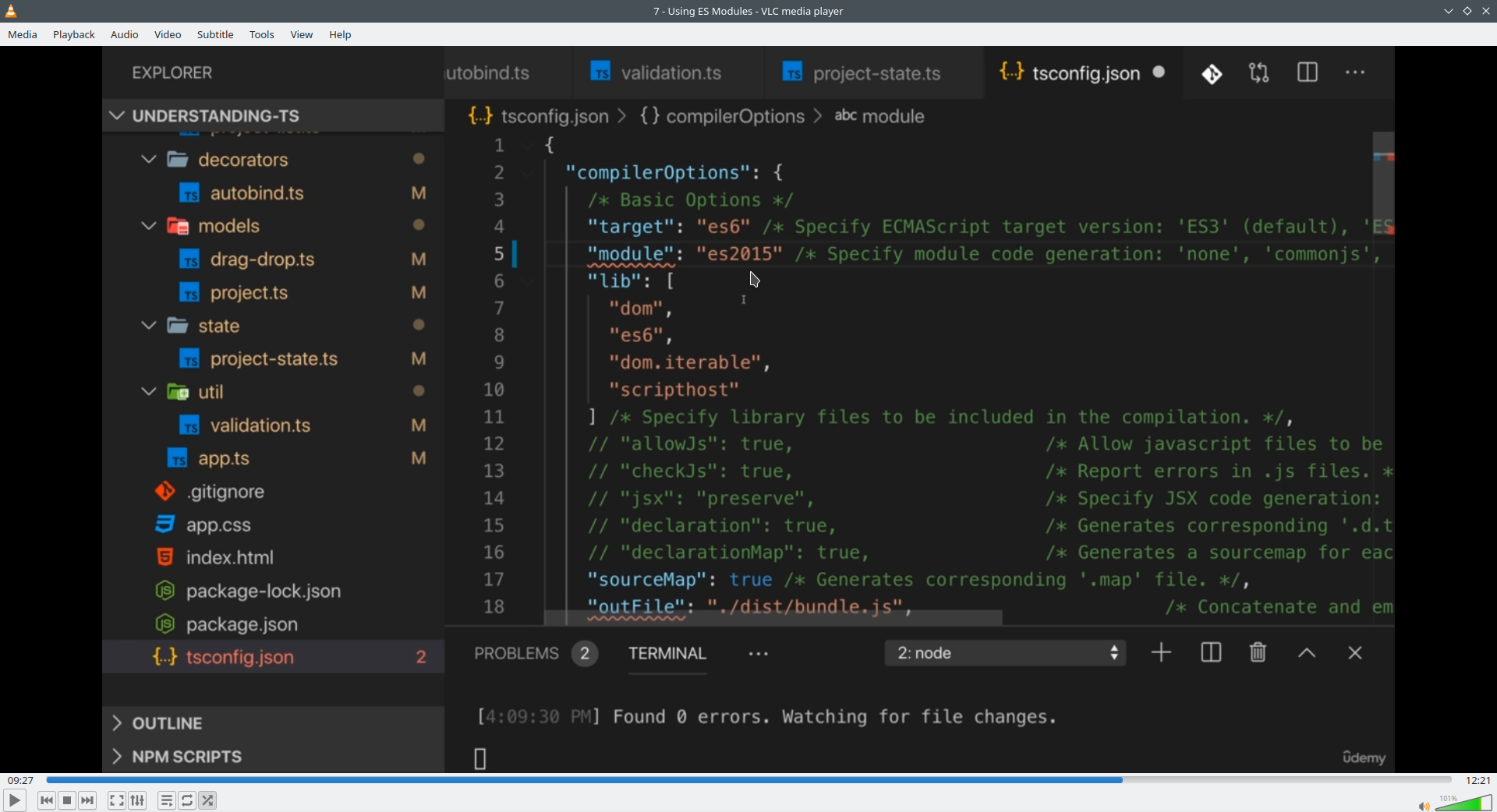
Task: Click the video seek progress bar
Action: pos(748,780)
